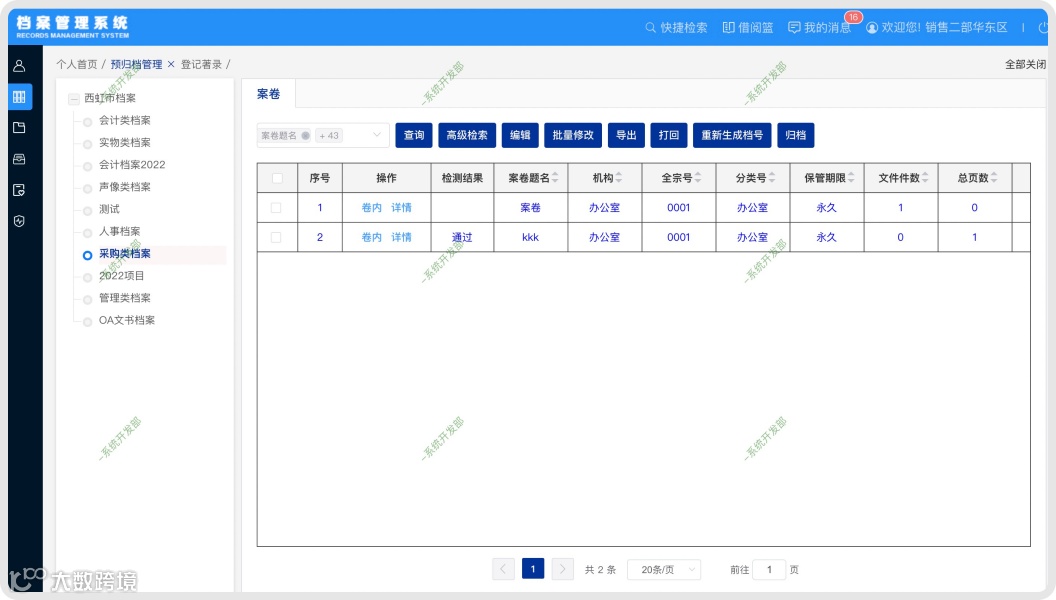Viewport: 1056px width, 600px height.
Task: Open 卷内 link in row 2
Action: click(x=372, y=238)
